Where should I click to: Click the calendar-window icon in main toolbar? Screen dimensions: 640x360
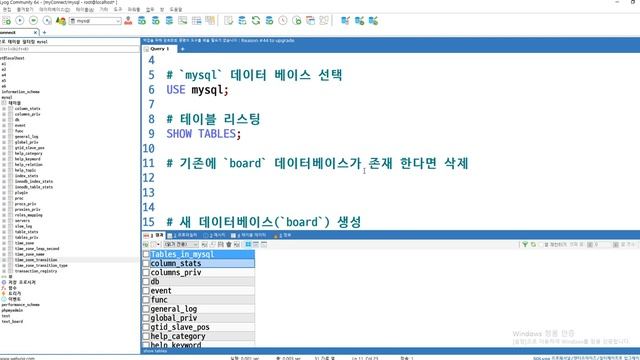point(311,20)
